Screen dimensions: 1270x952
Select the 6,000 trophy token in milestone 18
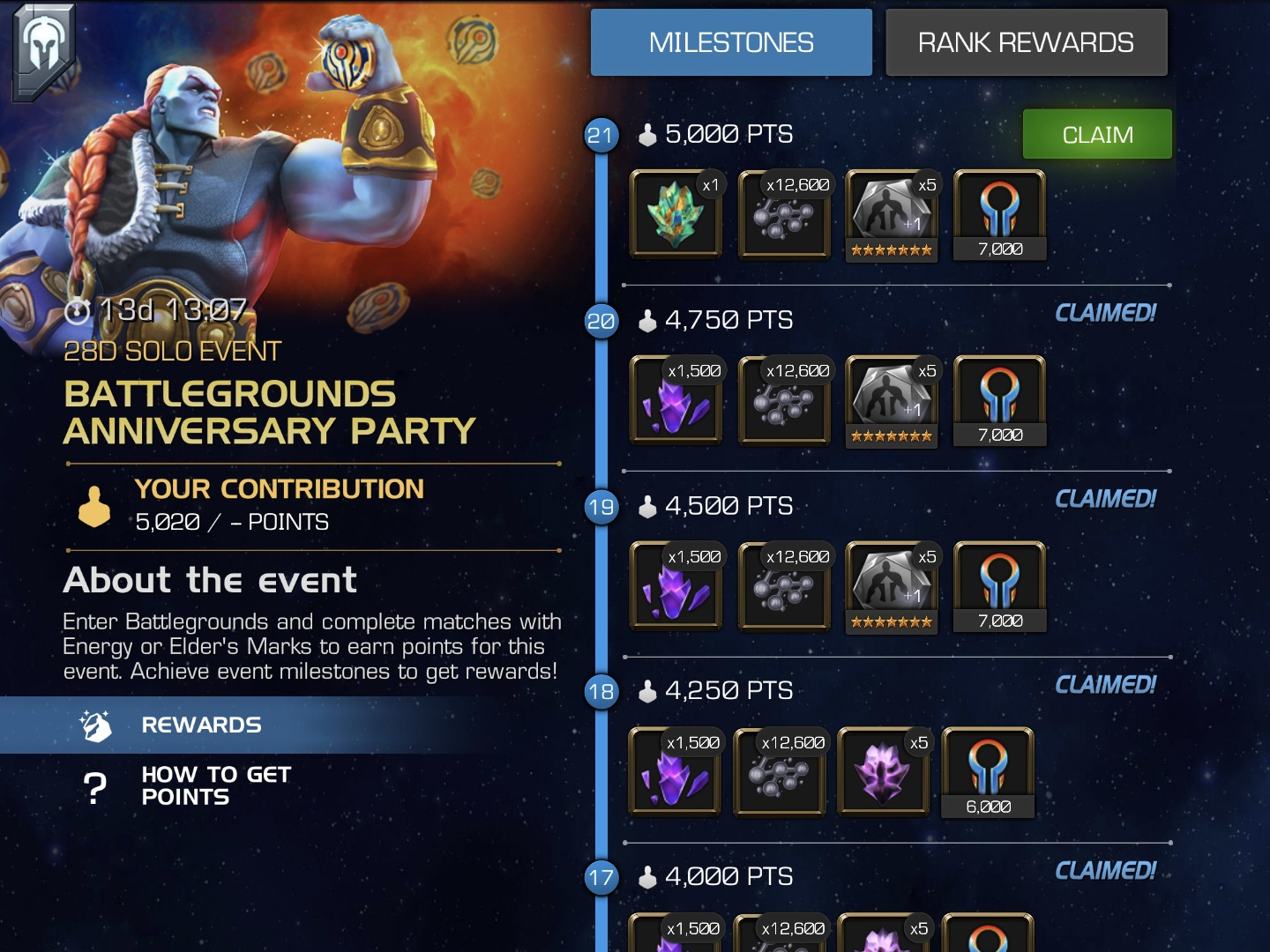(x=989, y=772)
